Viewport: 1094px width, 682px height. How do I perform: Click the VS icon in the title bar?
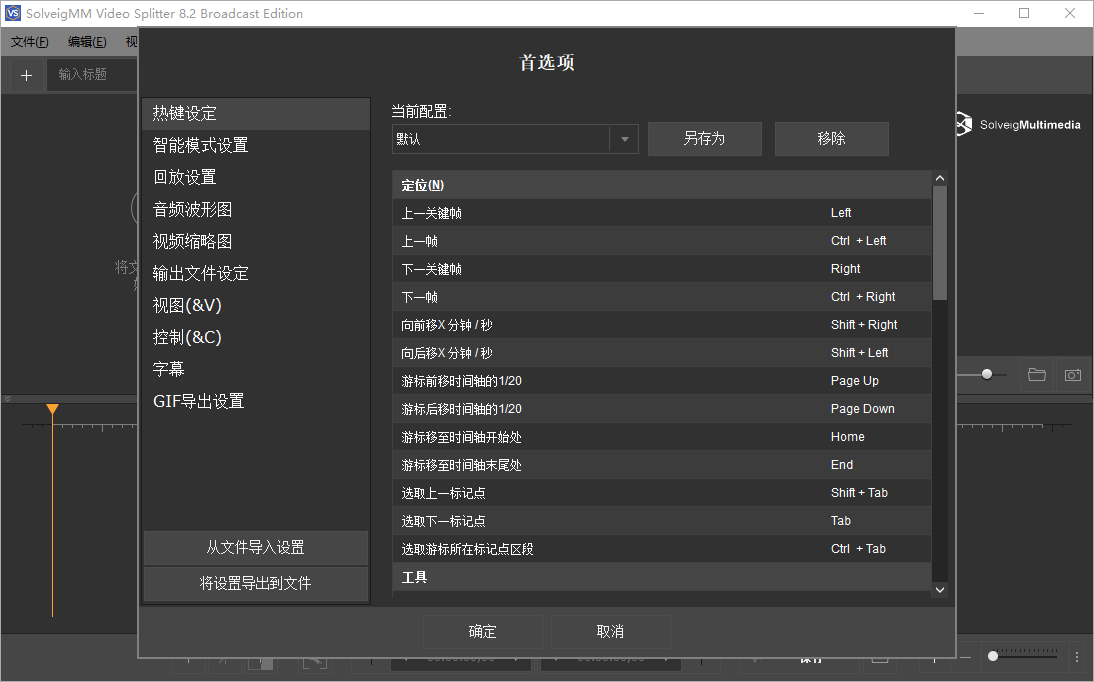click(12, 13)
